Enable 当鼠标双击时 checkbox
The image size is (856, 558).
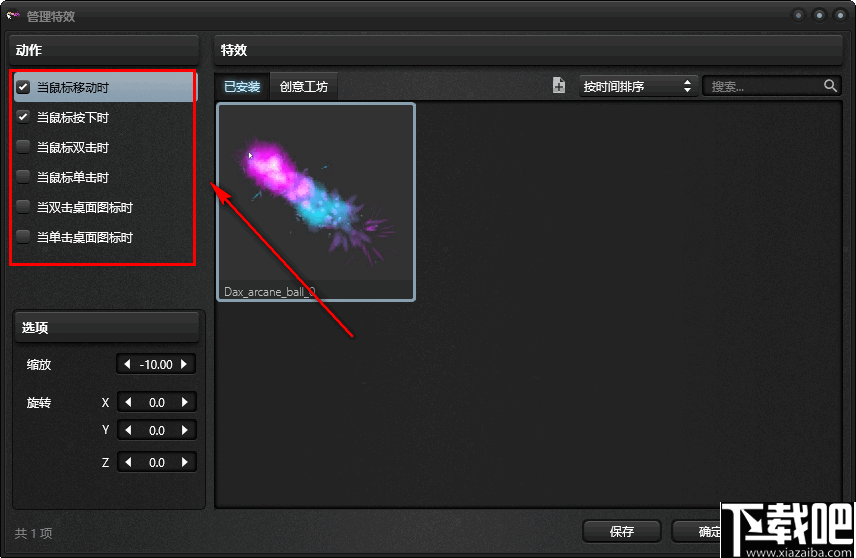[x=23, y=147]
